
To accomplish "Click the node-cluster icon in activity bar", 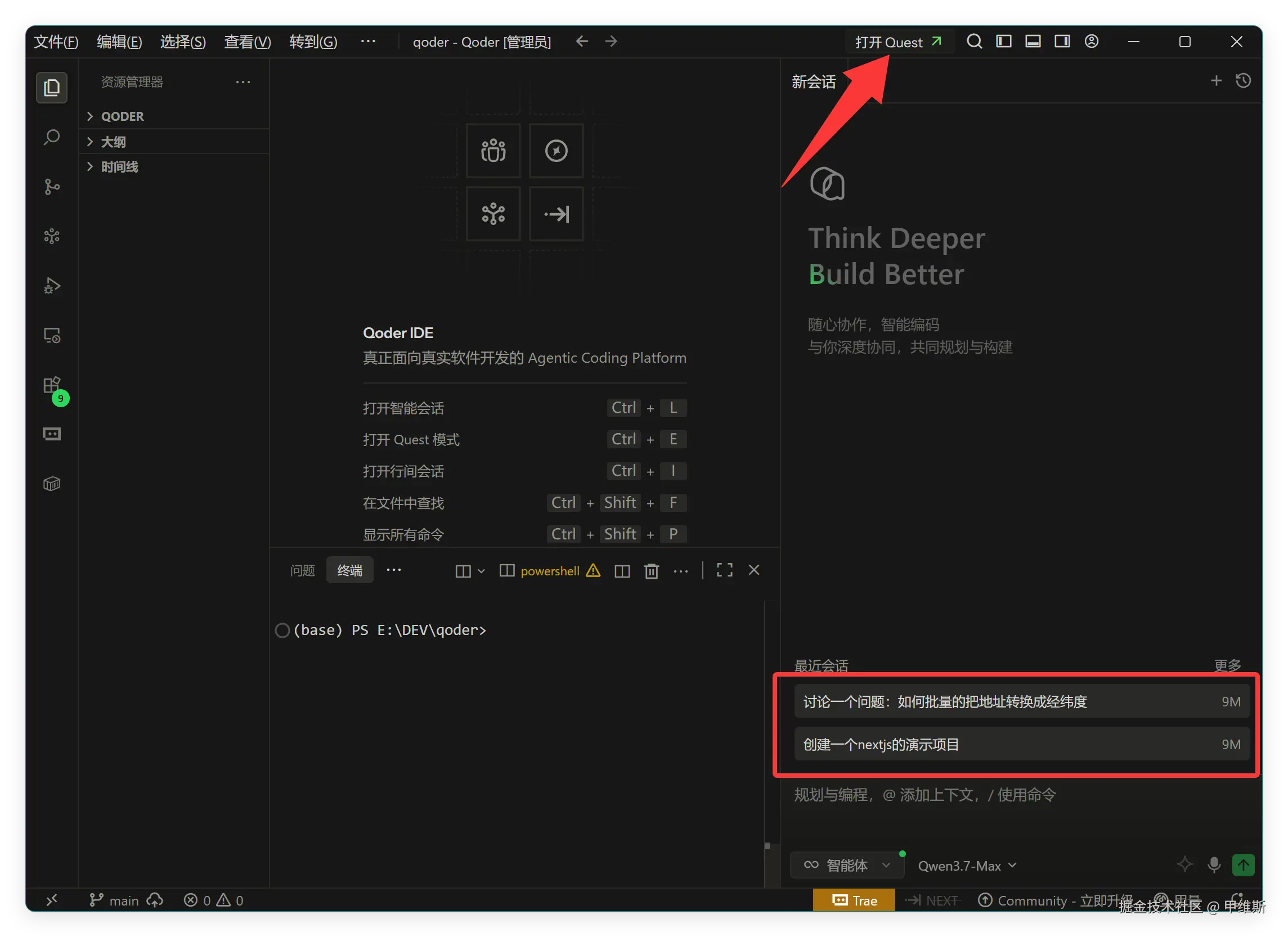I will tap(52, 236).
